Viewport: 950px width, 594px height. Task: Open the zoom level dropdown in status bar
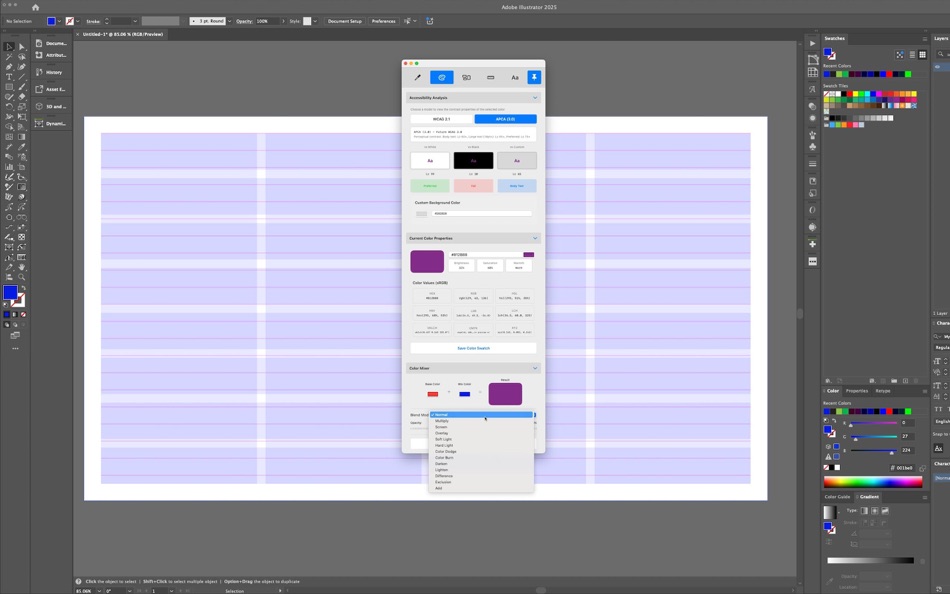click(x=99, y=591)
